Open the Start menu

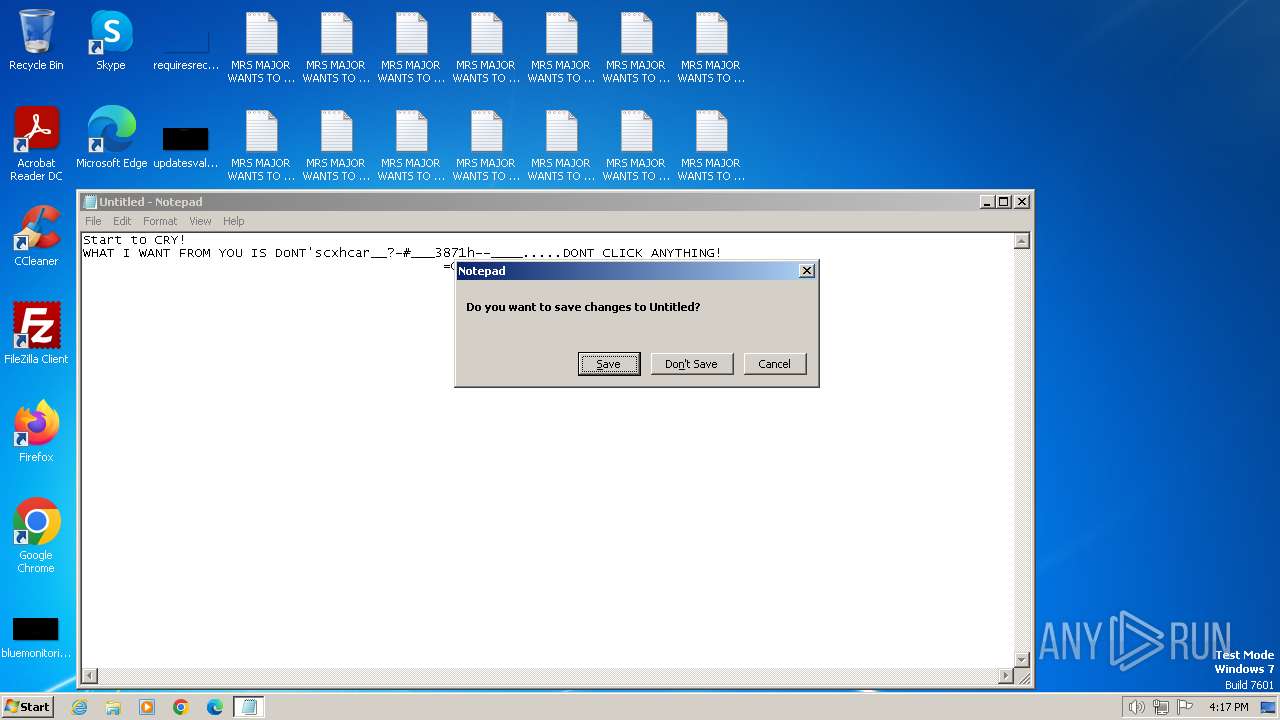[x=28, y=707]
